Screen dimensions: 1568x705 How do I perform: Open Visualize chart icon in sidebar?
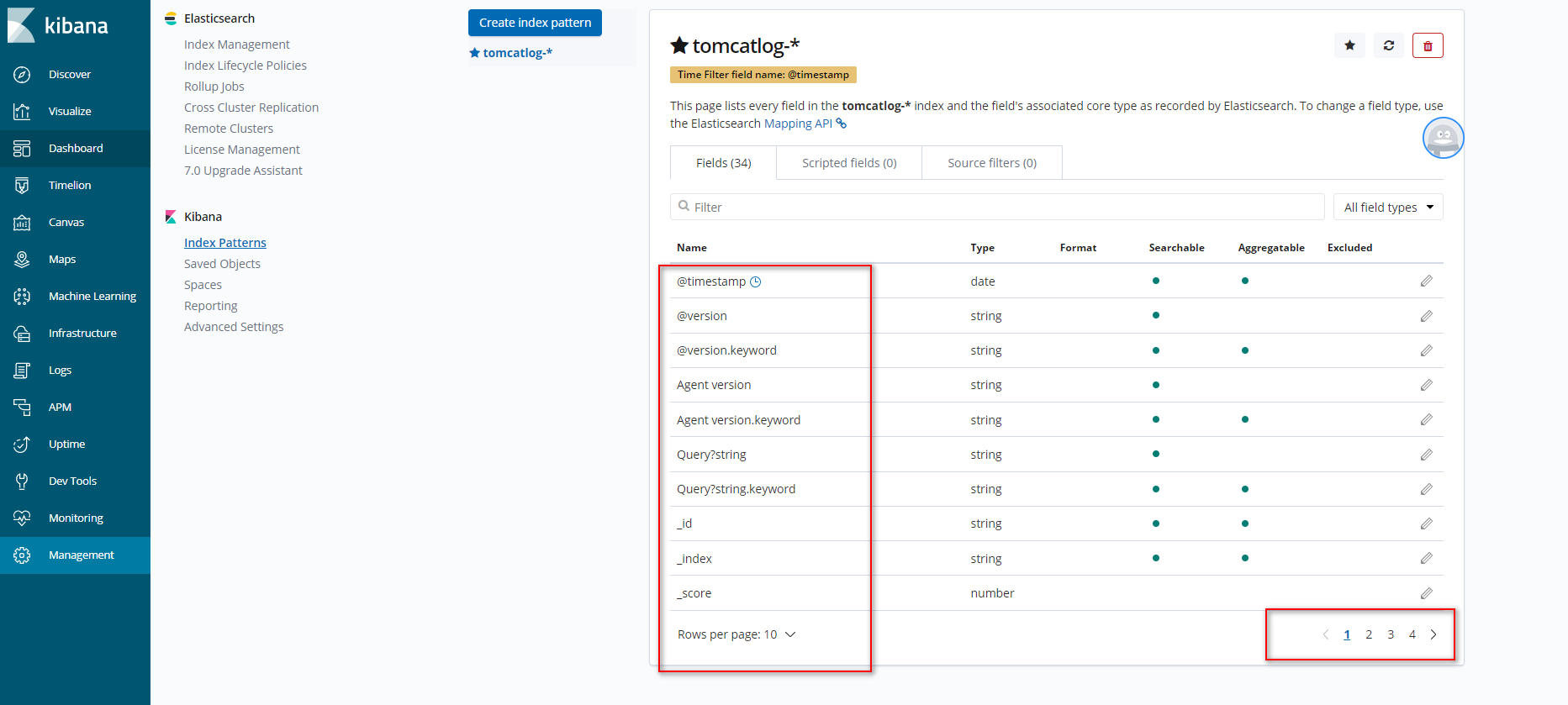[x=22, y=112]
